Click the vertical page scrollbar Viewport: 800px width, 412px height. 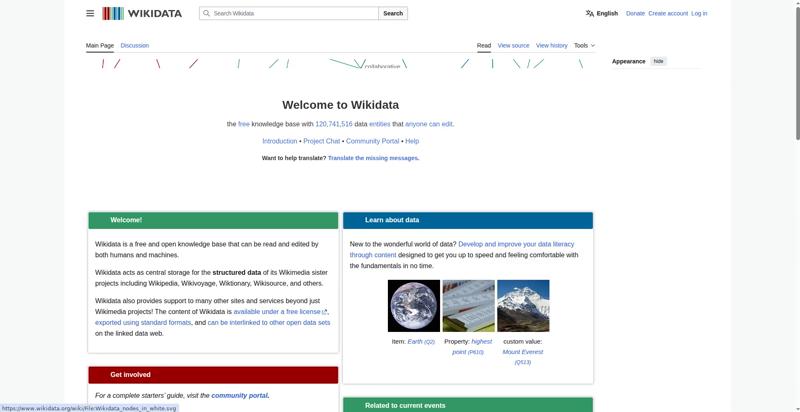coord(794,200)
